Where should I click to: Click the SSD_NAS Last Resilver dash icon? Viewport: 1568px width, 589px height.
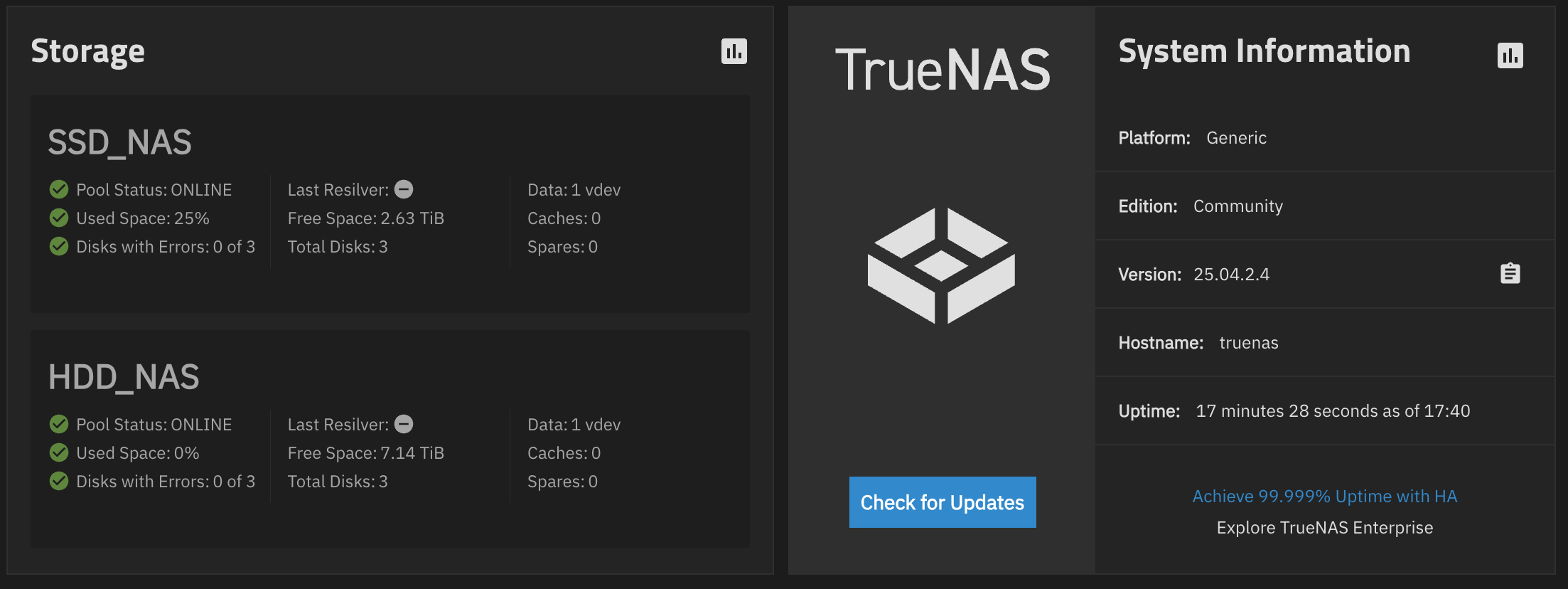(x=404, y=190)
